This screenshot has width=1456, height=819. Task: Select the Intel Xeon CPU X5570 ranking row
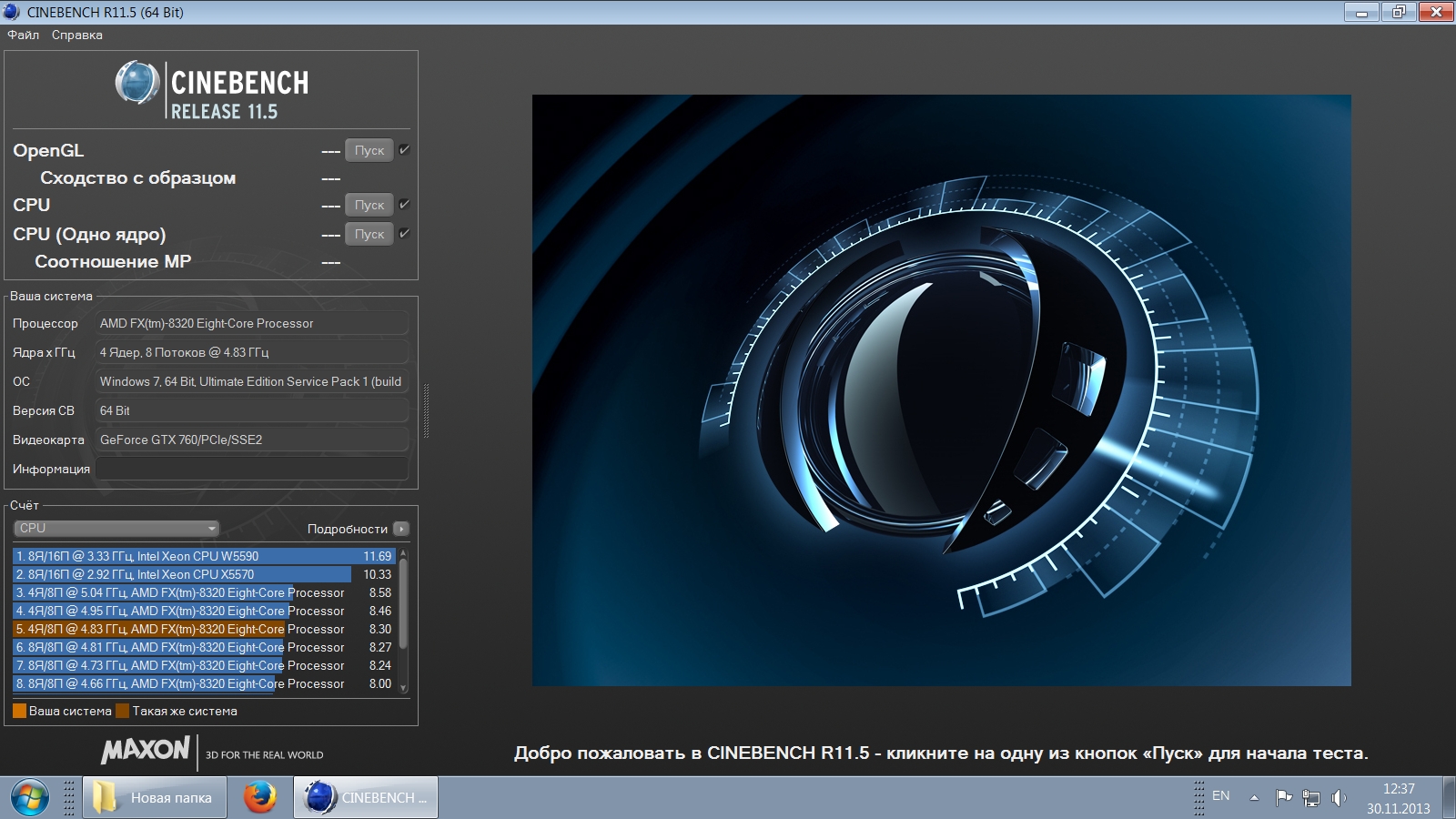[x=203, y=574]
